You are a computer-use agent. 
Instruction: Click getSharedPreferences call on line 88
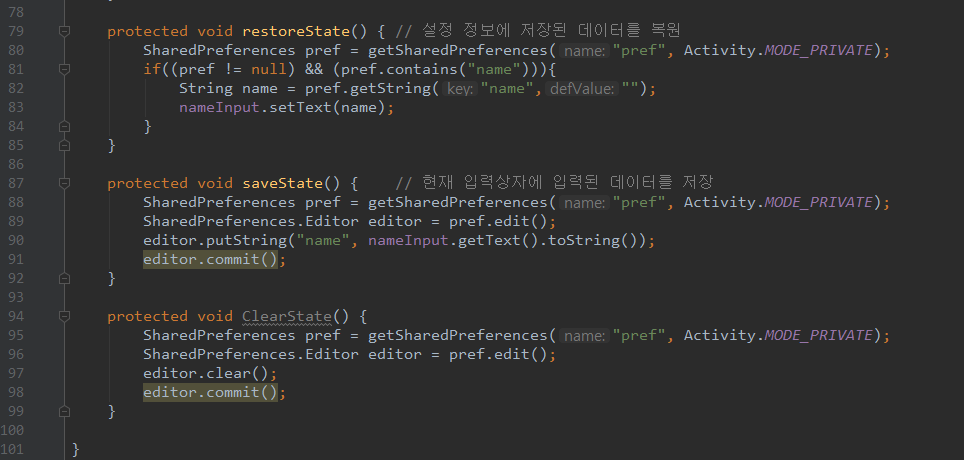[x=458, y=202]
